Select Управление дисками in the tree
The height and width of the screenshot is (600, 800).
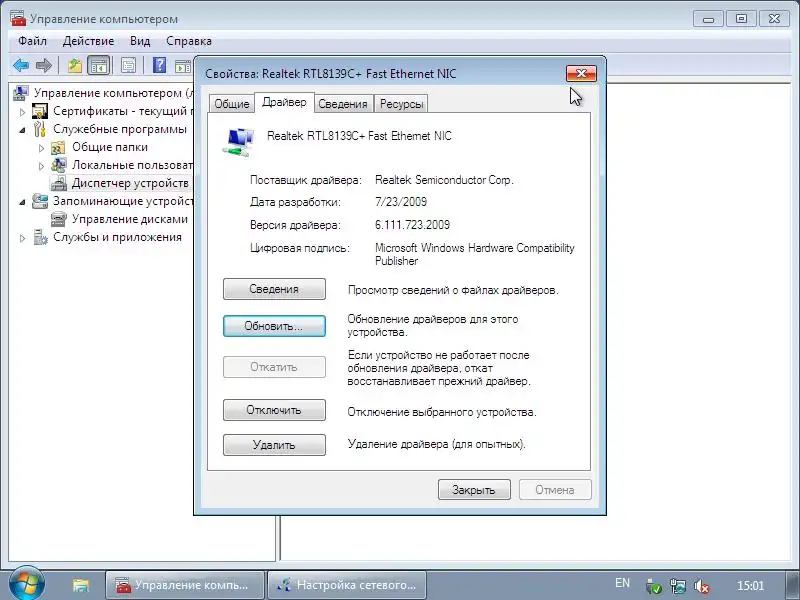(x=130, y=219)
